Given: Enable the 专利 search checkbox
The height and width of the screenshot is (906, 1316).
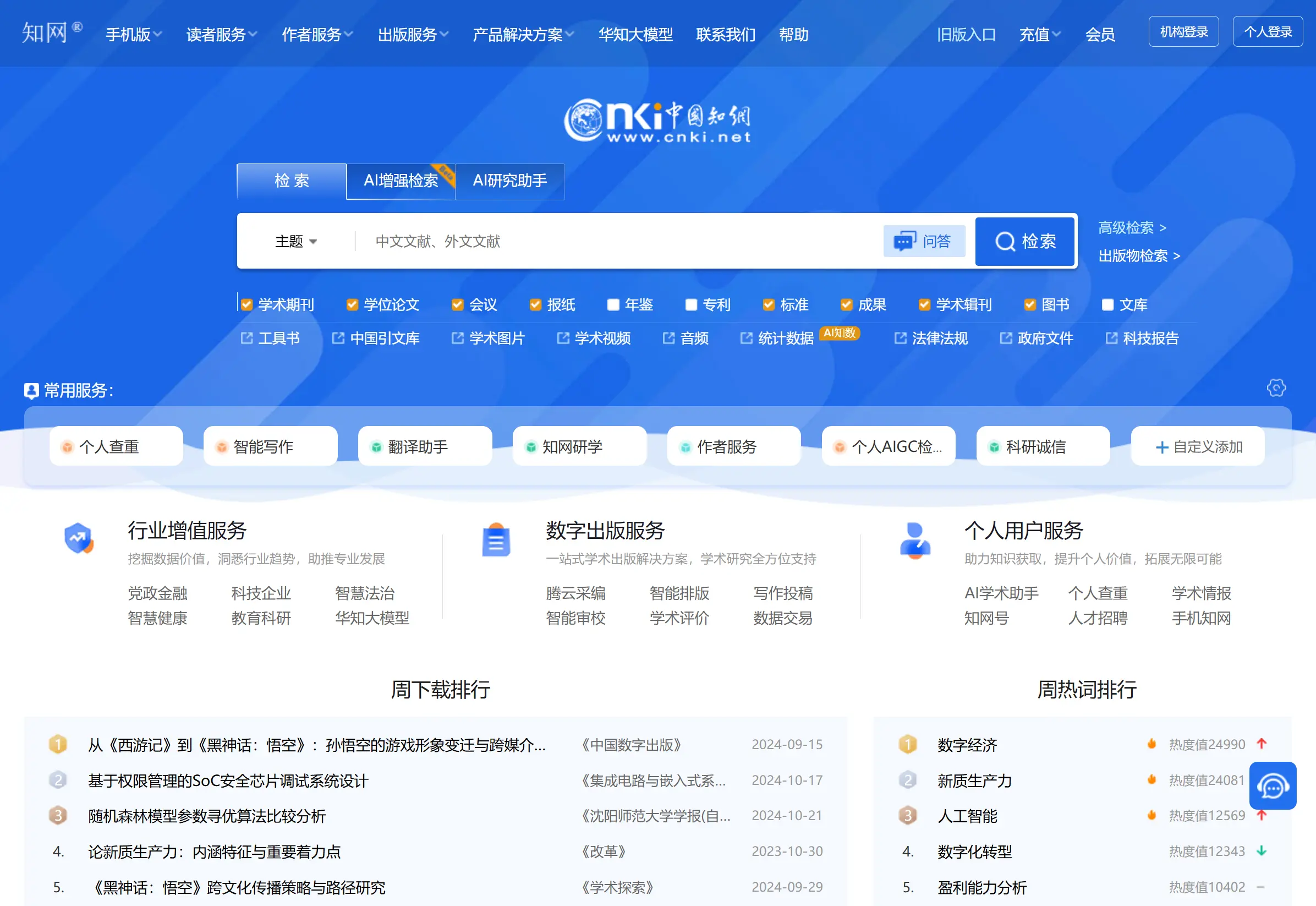Looking at the screenshot, I should (x=691, y=305).
